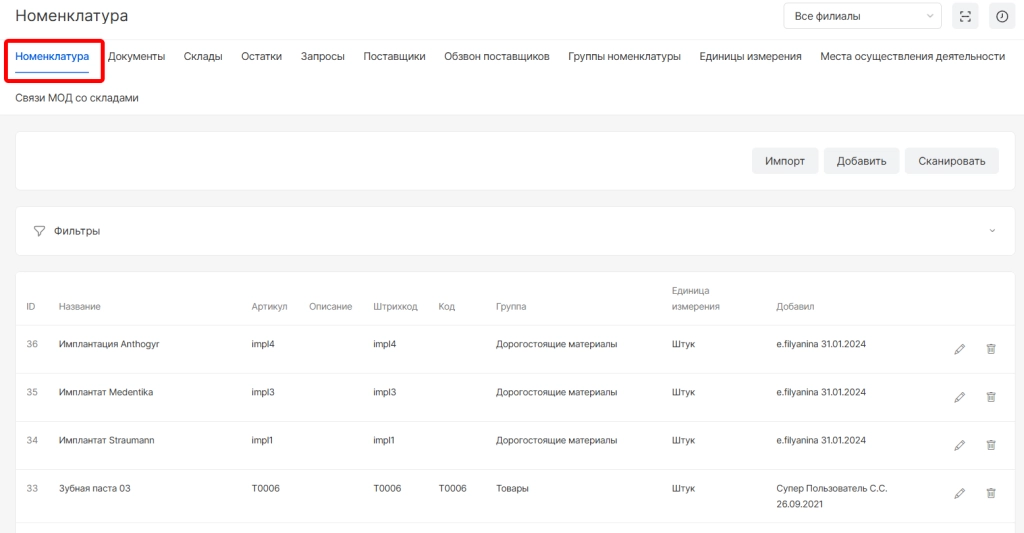Image resolution: width=1024 pixels, height=533 pixels.
Task: Edit Имплантат Straumann row pencil icon
Action: tap(959, 445)
